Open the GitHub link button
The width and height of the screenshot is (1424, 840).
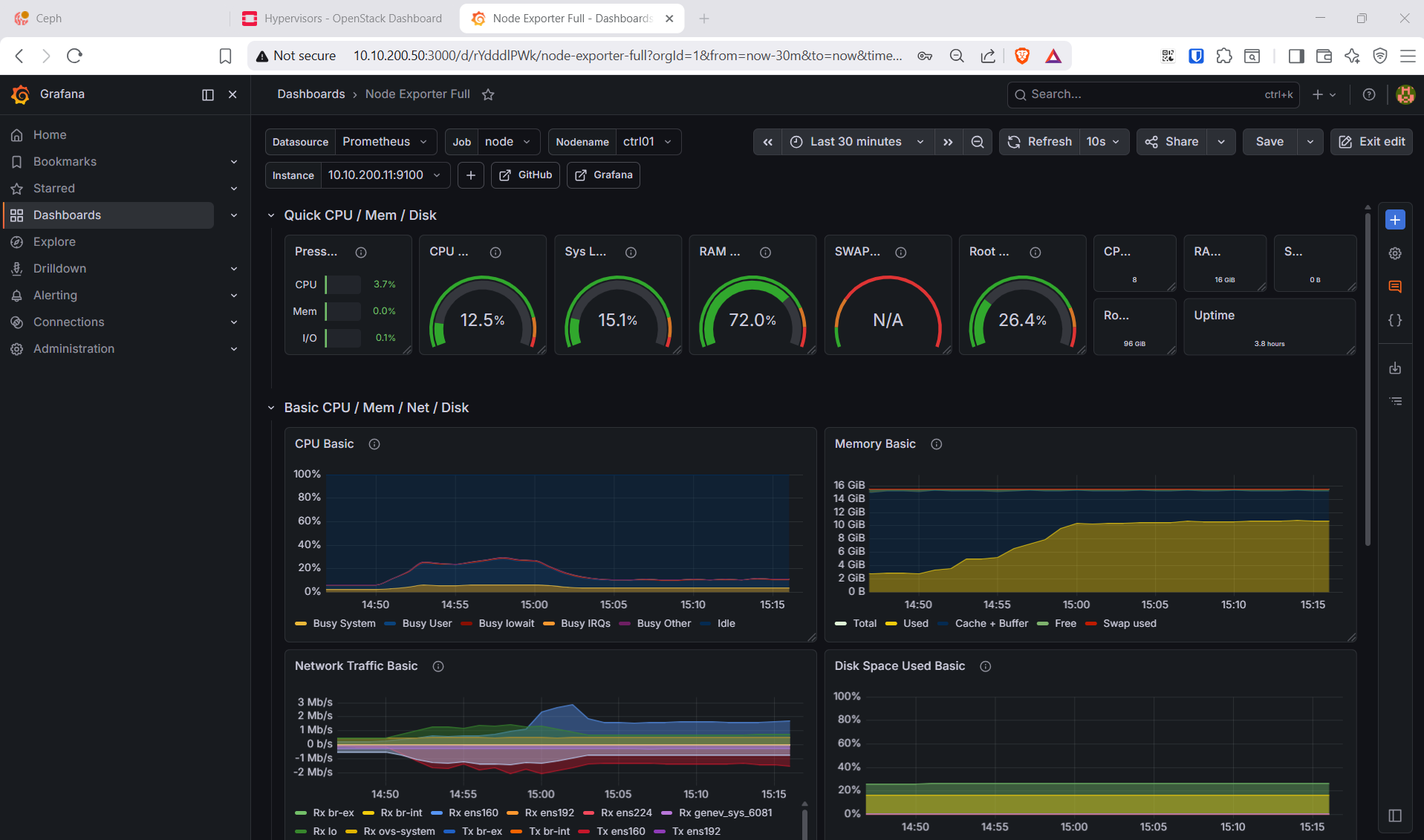point(525,175)
